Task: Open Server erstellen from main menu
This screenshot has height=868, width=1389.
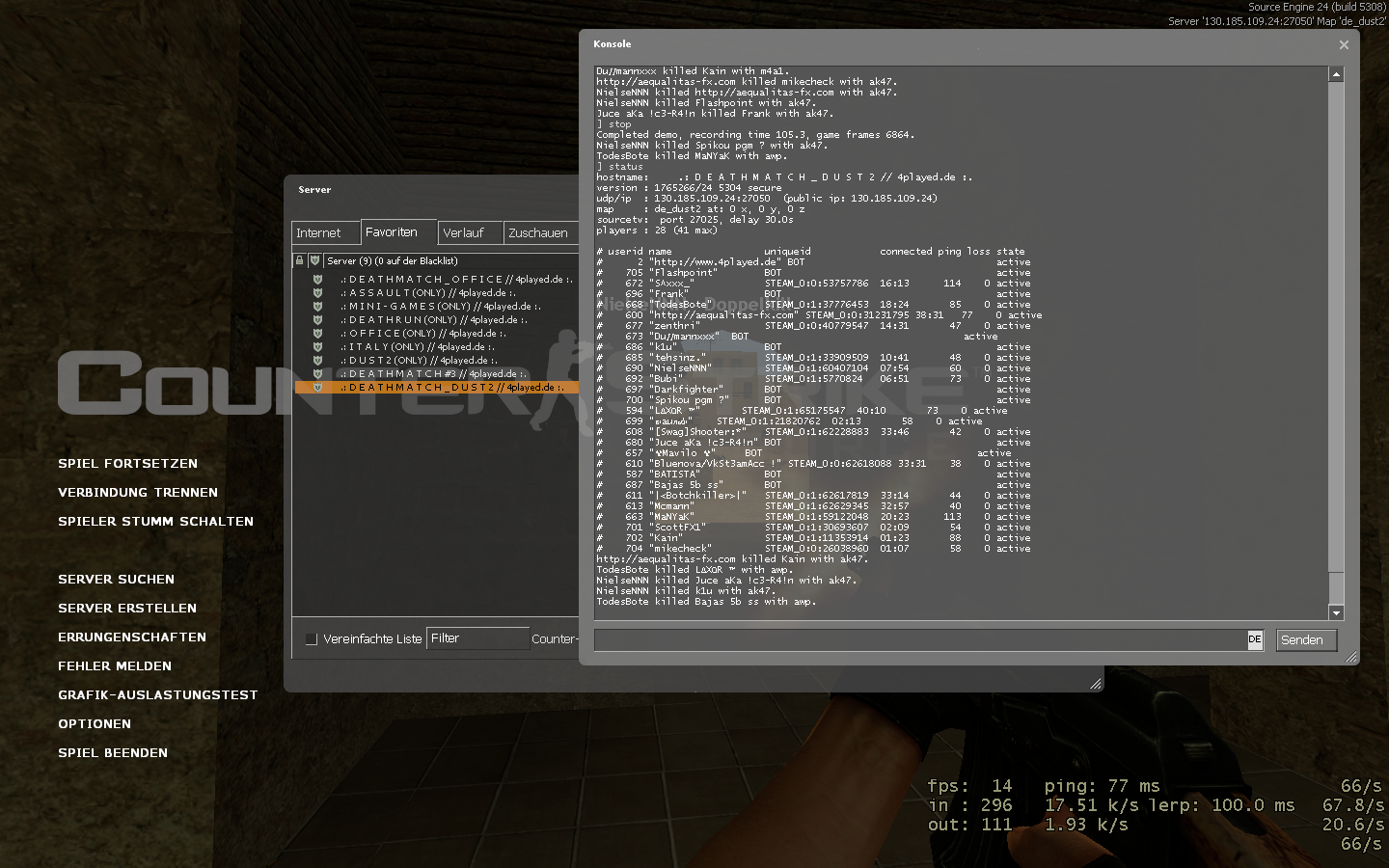Action: (x=127, y=609)
